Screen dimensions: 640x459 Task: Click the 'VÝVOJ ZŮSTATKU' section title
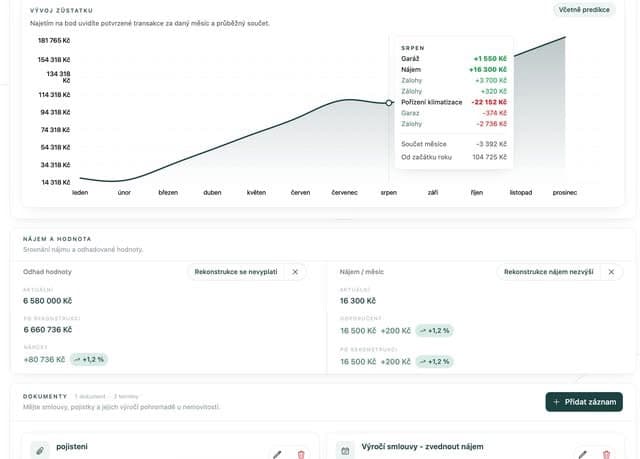61,10
